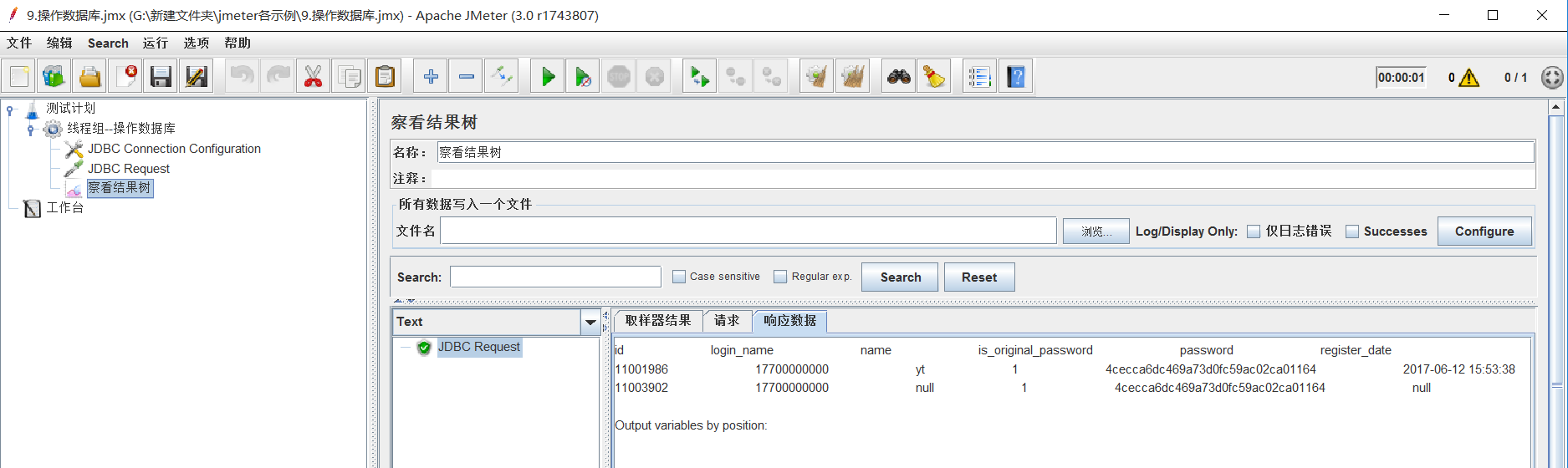Select JDBC Request in test plan tree
Viewport: 1568px width, 468px height.
coord(129,169)
